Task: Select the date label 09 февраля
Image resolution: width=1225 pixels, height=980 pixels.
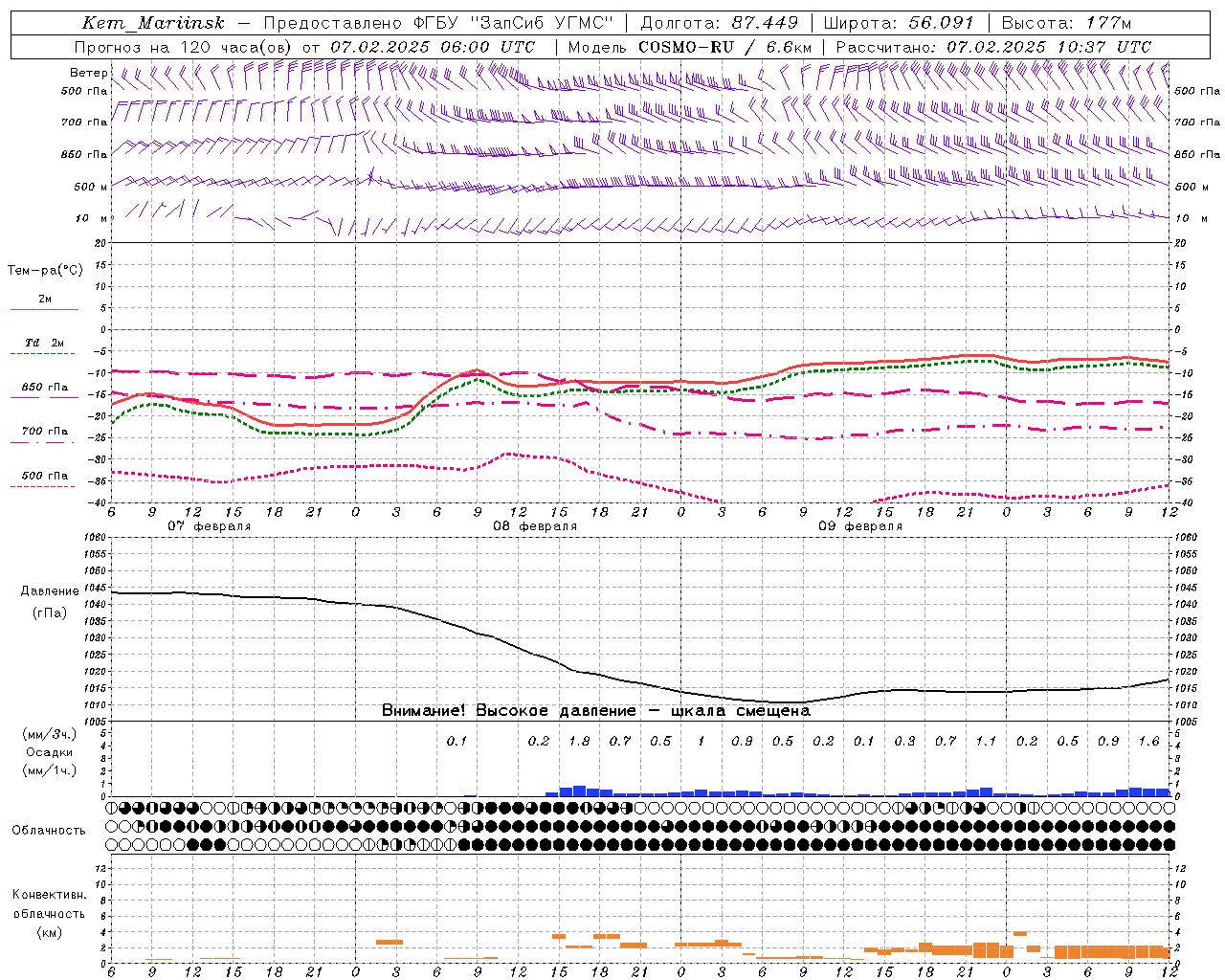Action: click(860, 526)
